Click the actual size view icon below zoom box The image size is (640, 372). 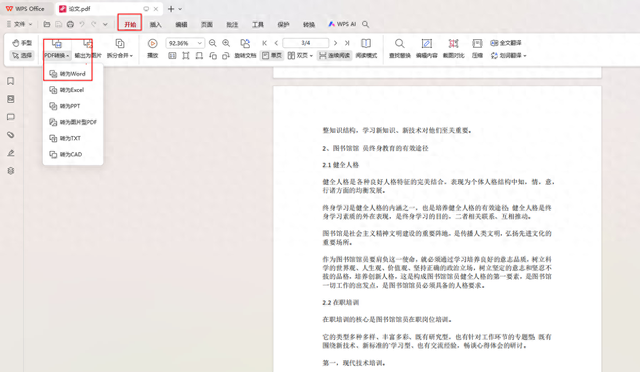pyautogui.click(x=172, y=56)
